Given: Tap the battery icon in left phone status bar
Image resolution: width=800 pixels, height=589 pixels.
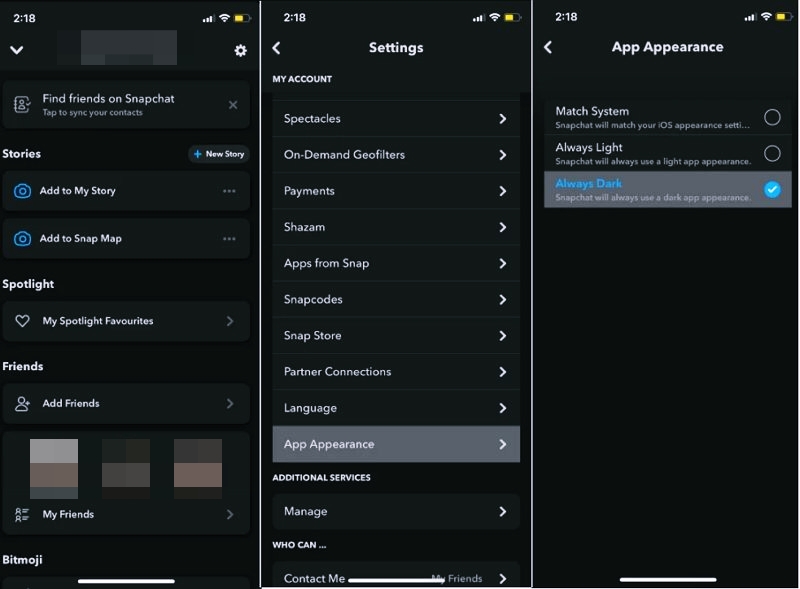Looking at the screenshot, I should (242, 18).
